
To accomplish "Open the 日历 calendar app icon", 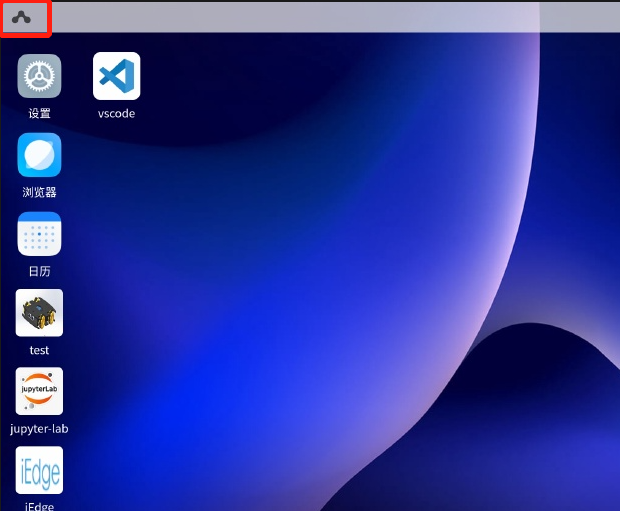I will tap(39, 234).
